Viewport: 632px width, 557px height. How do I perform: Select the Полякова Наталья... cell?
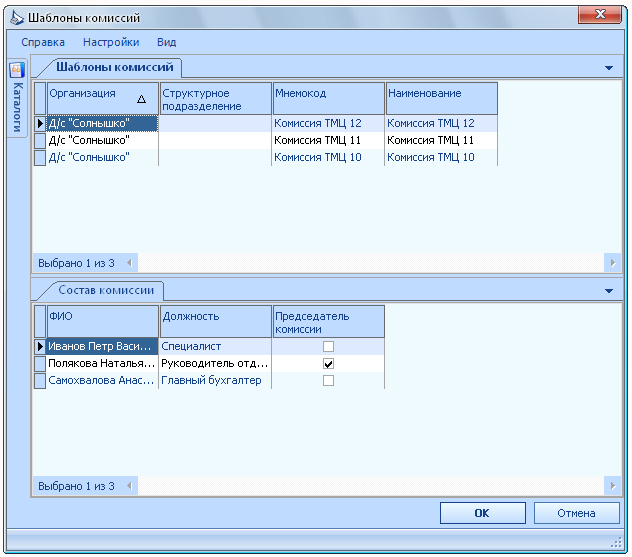(x=102, y=364)
